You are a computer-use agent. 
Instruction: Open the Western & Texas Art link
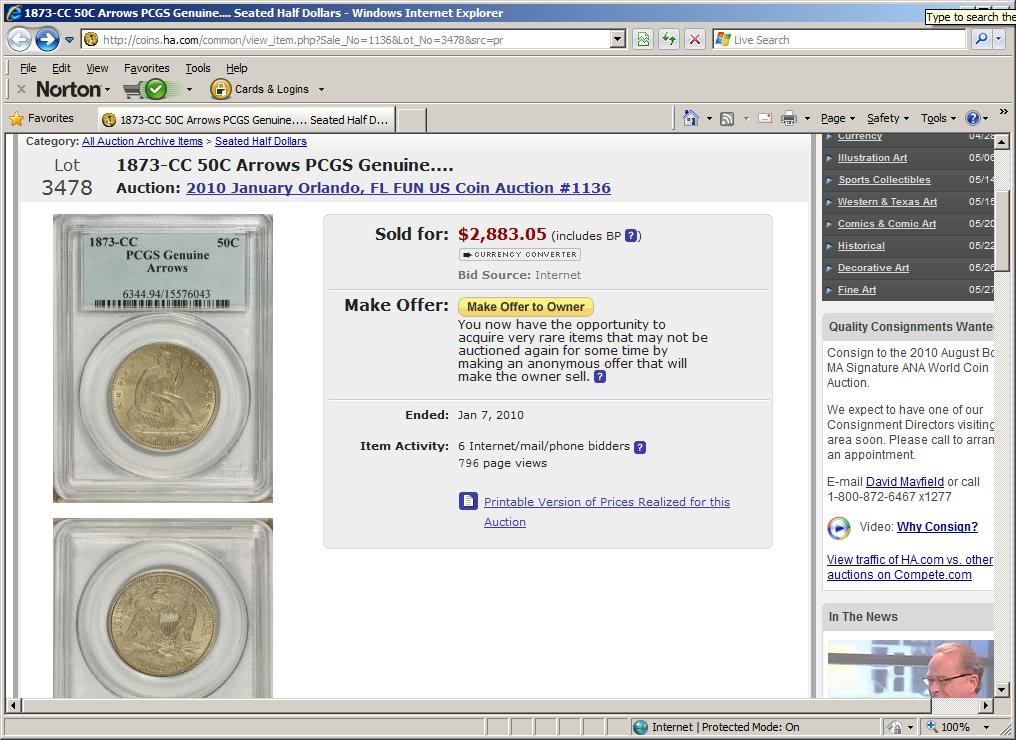tap(887, 202)
